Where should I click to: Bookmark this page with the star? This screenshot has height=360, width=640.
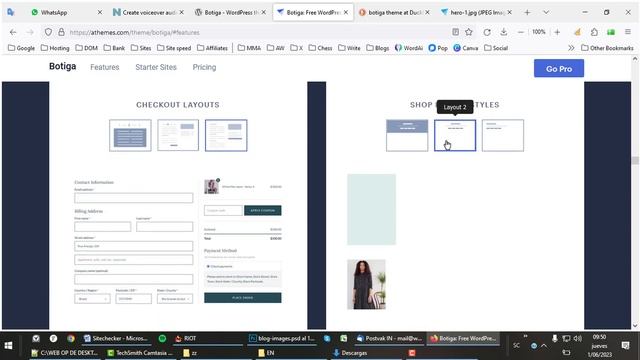469,32
